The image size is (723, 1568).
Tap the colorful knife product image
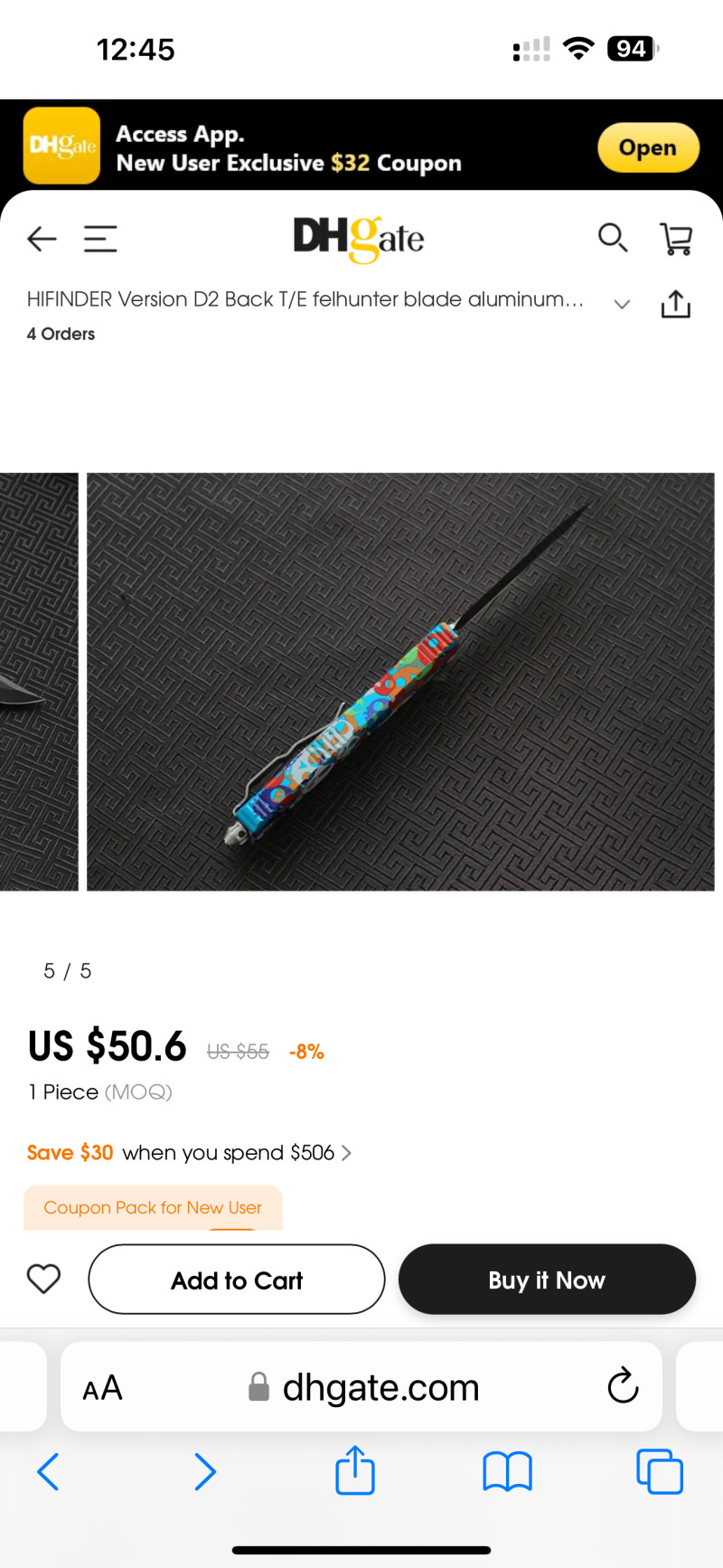400,682
